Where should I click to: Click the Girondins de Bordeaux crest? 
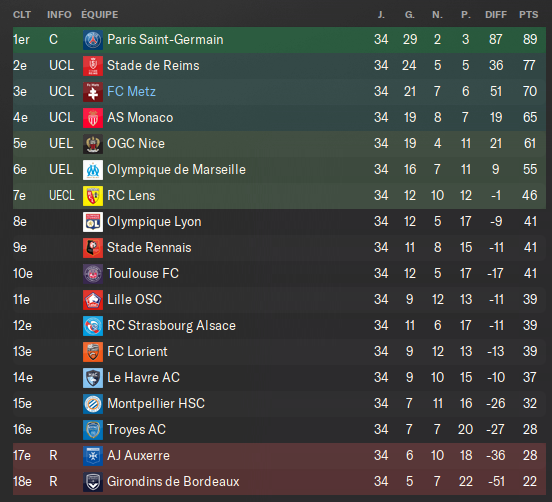pos(93,482)
